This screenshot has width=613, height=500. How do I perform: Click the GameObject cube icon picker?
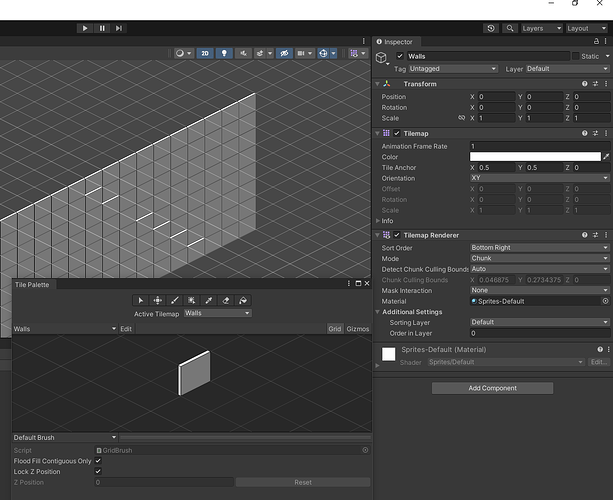[382, 58]
